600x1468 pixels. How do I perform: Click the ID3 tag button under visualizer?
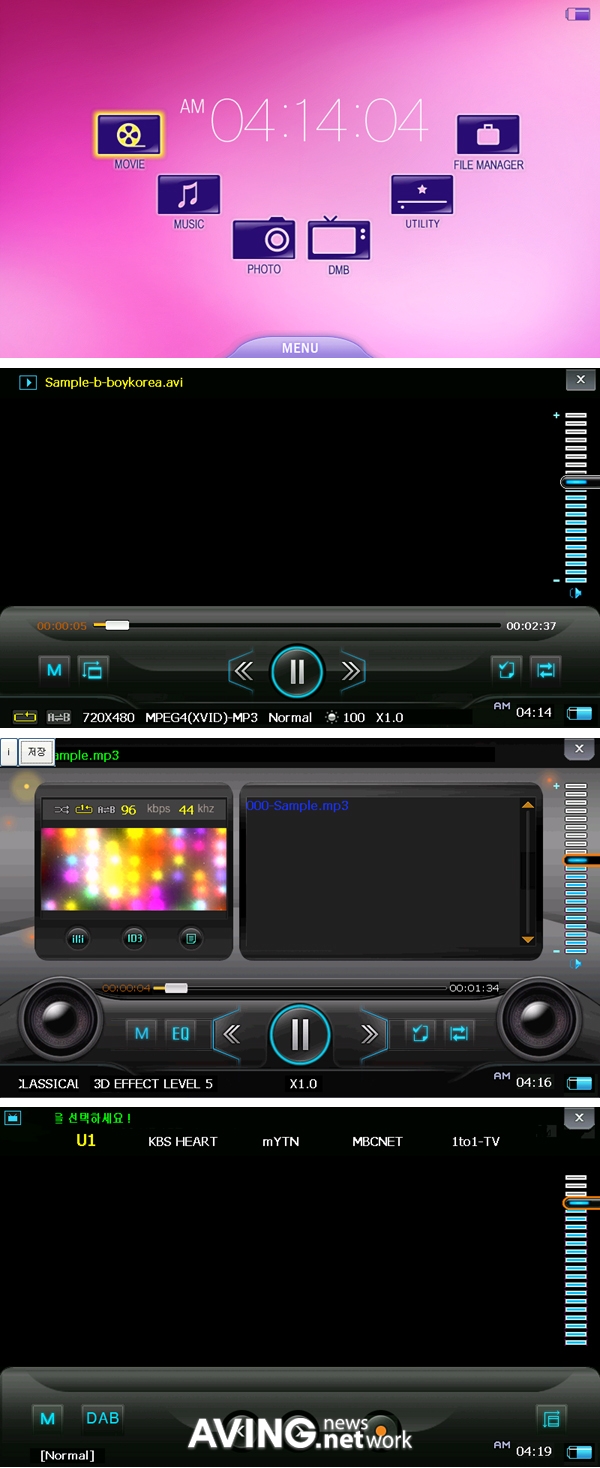click(134, 938)
